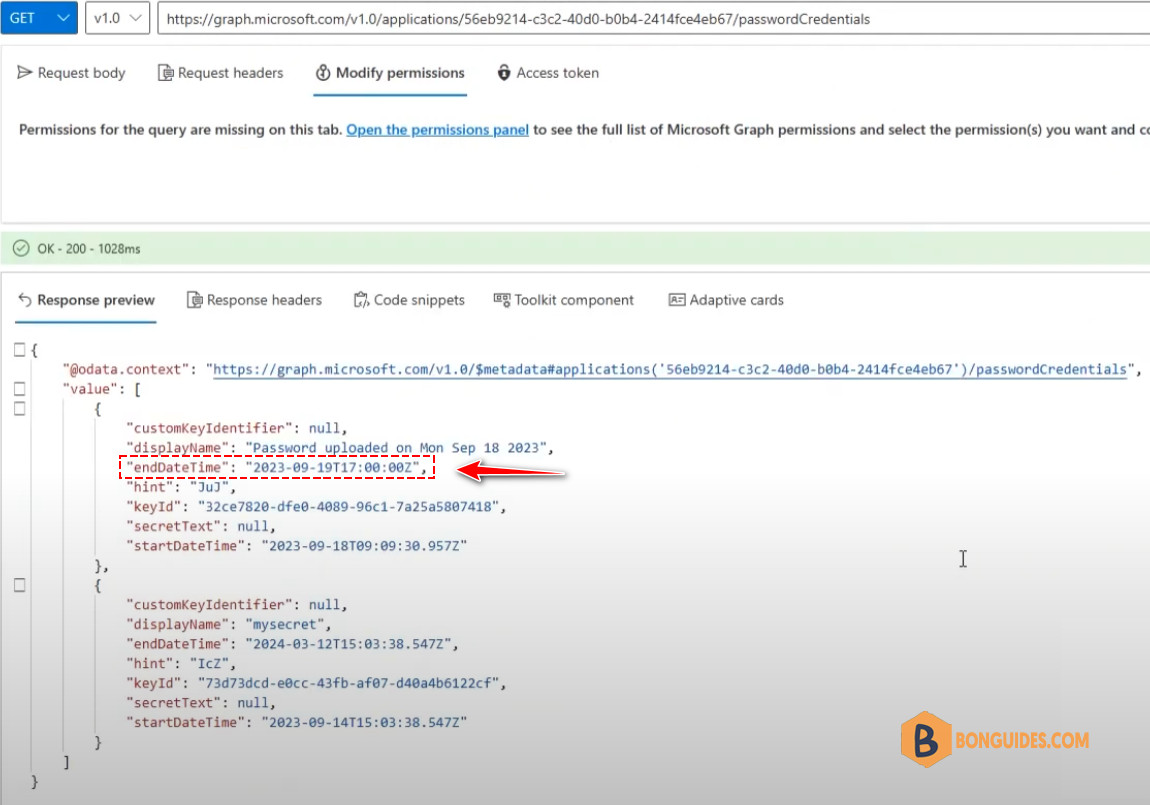Click the Adaptive cards icon
This screenshot has height=805, width=1150.
677,300
